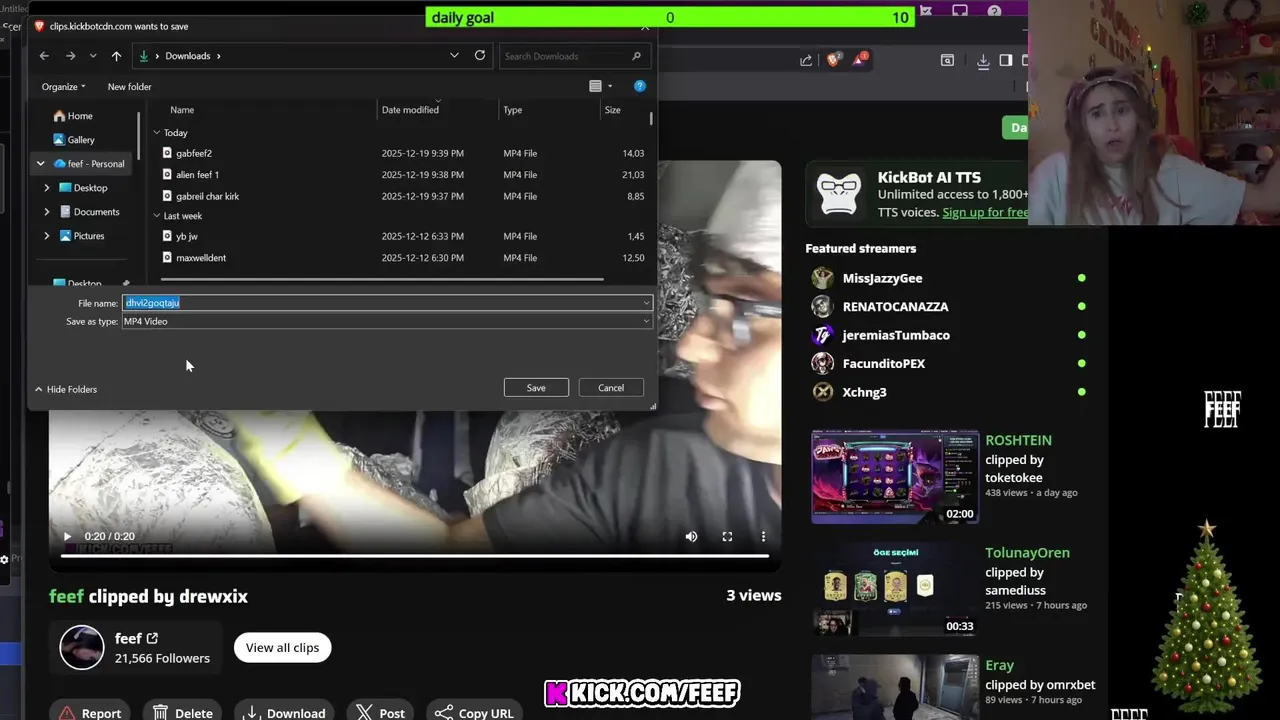Go up one folder level
The width and height of the screenshot is (1280, 720).
(x=116, y=56)
